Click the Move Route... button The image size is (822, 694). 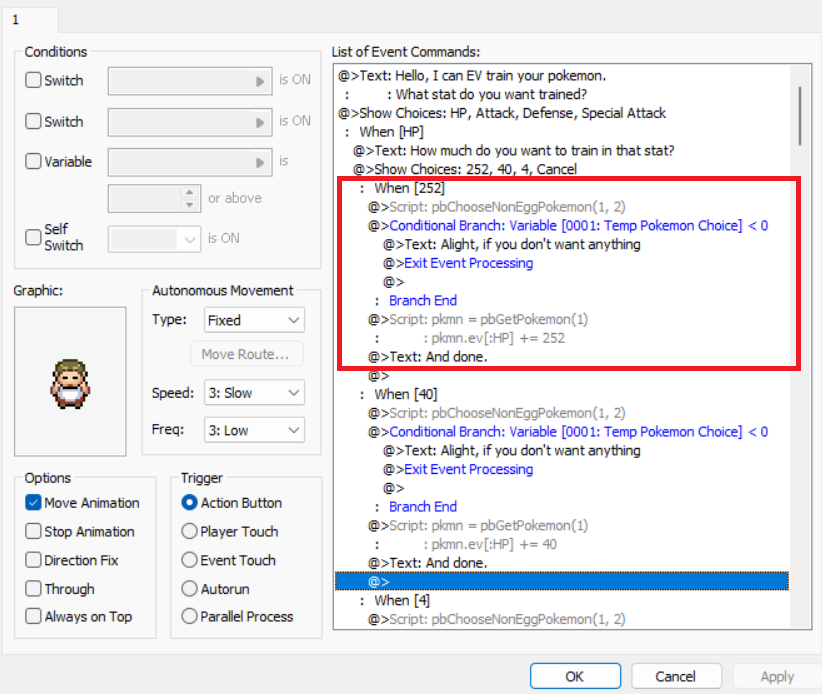(246, 354)
